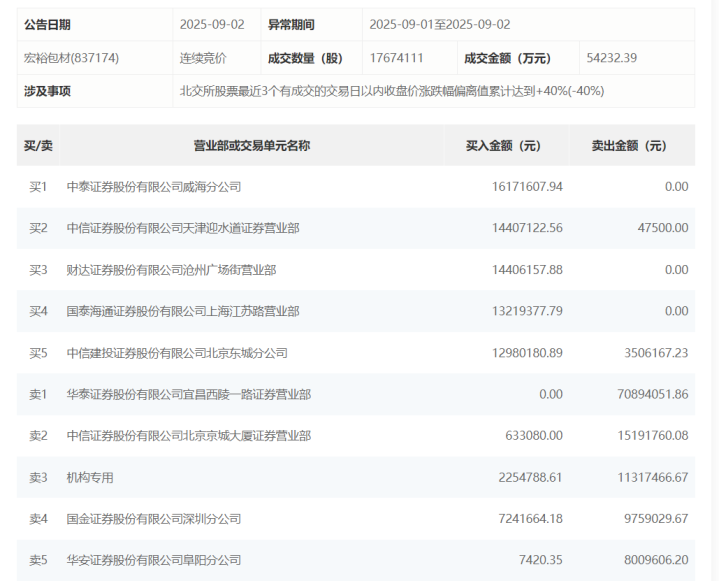Click the 机构专用 row name

click(90, 477)
